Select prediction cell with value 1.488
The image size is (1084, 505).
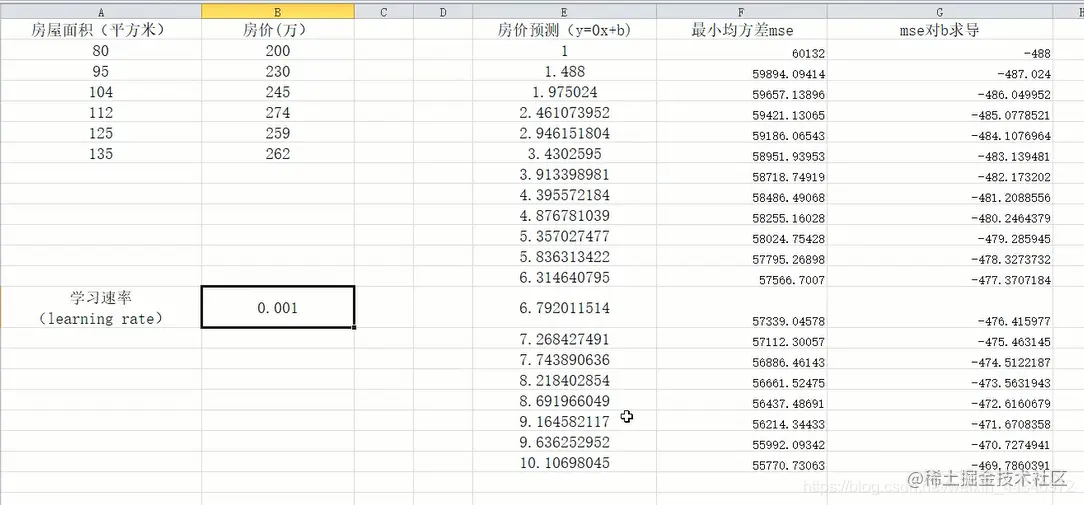(x=565, y=71)
